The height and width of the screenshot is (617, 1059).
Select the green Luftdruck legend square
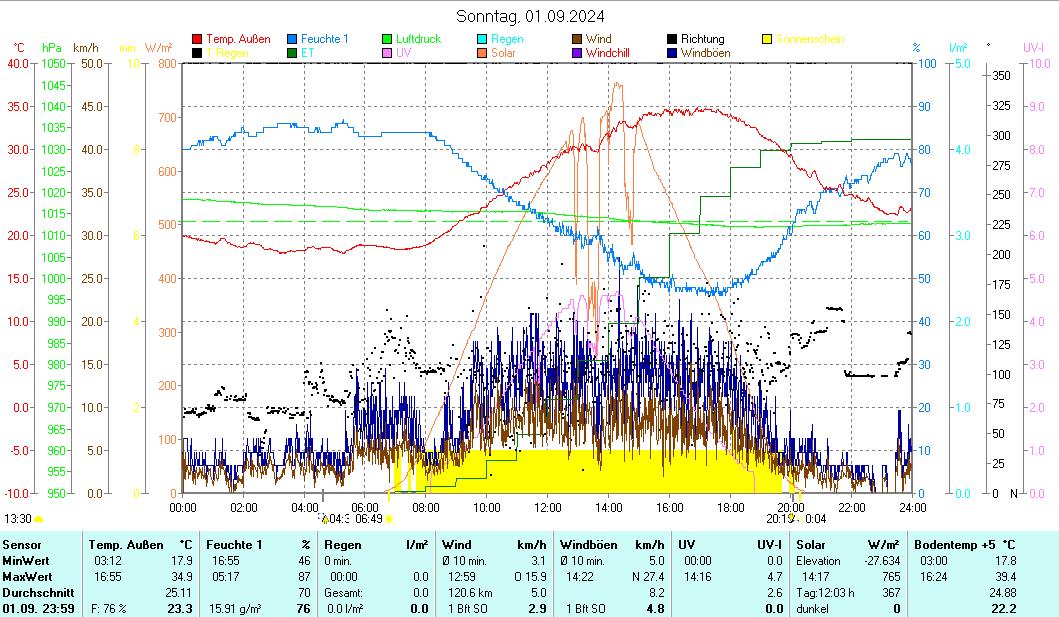(387, 39)
